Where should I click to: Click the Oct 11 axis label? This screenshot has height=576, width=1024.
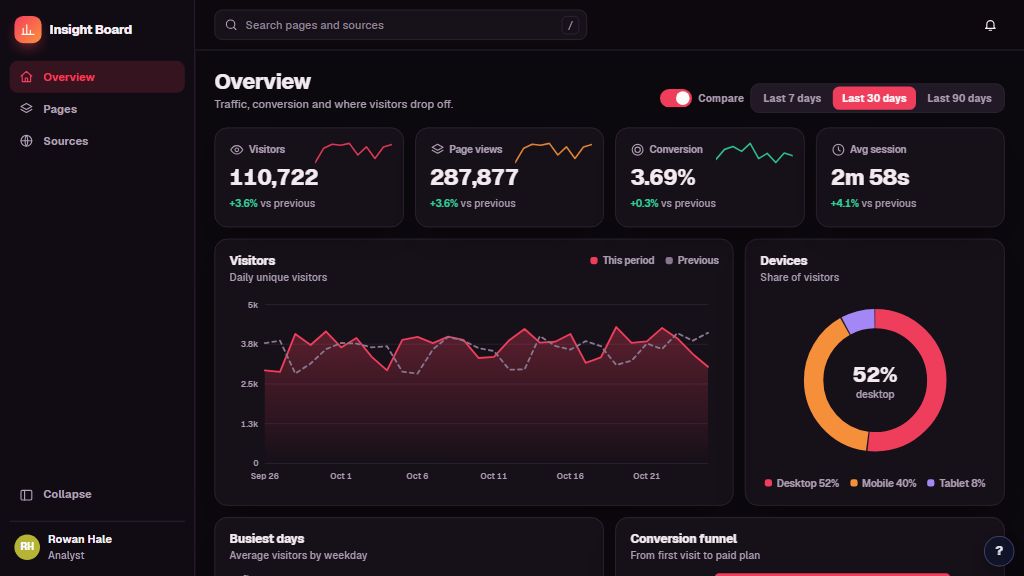[493, 476]
